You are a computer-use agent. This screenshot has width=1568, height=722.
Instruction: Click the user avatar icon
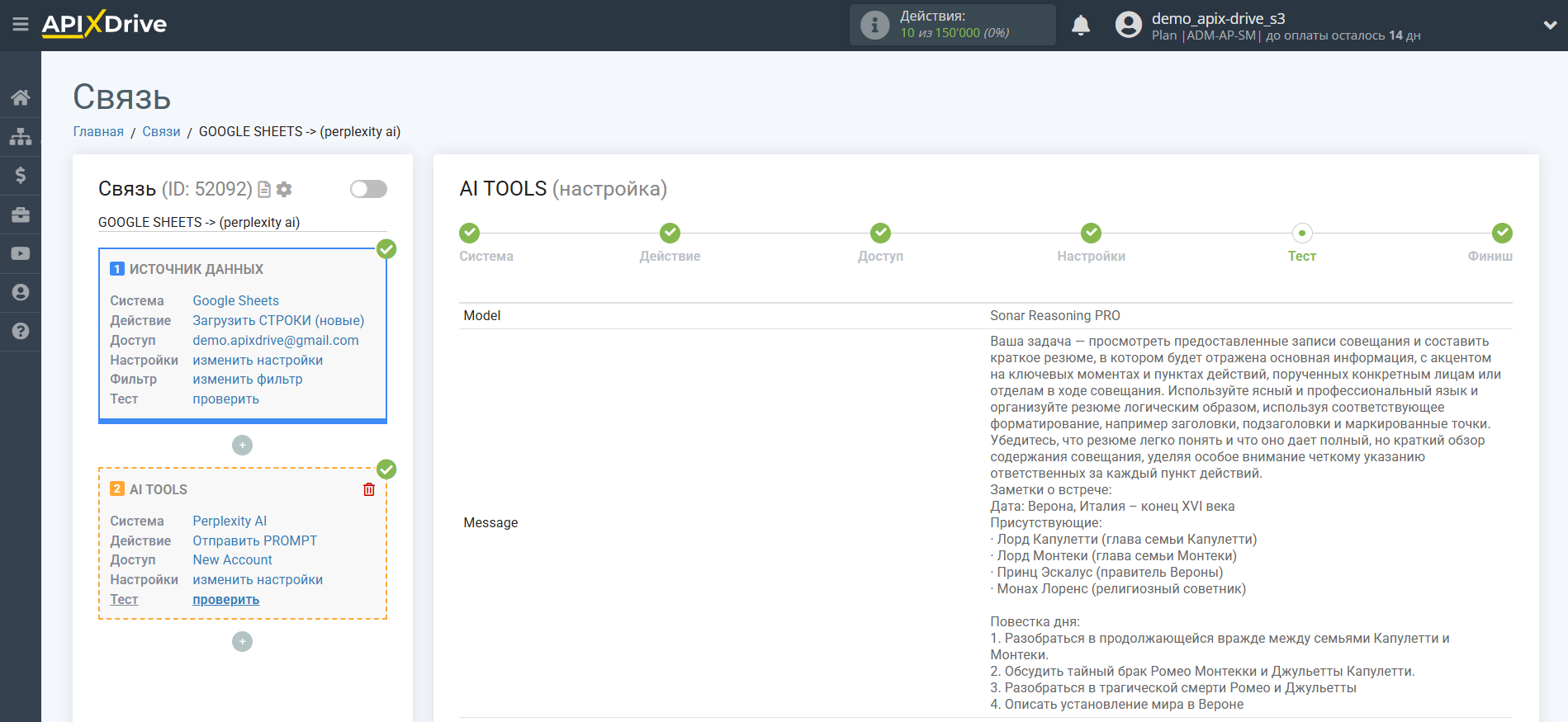coord(1128,25)
